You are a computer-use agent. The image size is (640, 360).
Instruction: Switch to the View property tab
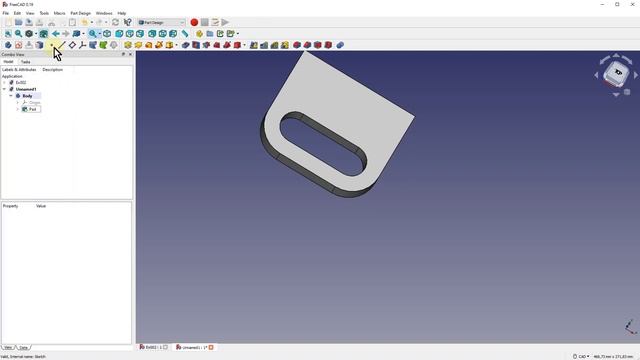[x=8, y=348]
